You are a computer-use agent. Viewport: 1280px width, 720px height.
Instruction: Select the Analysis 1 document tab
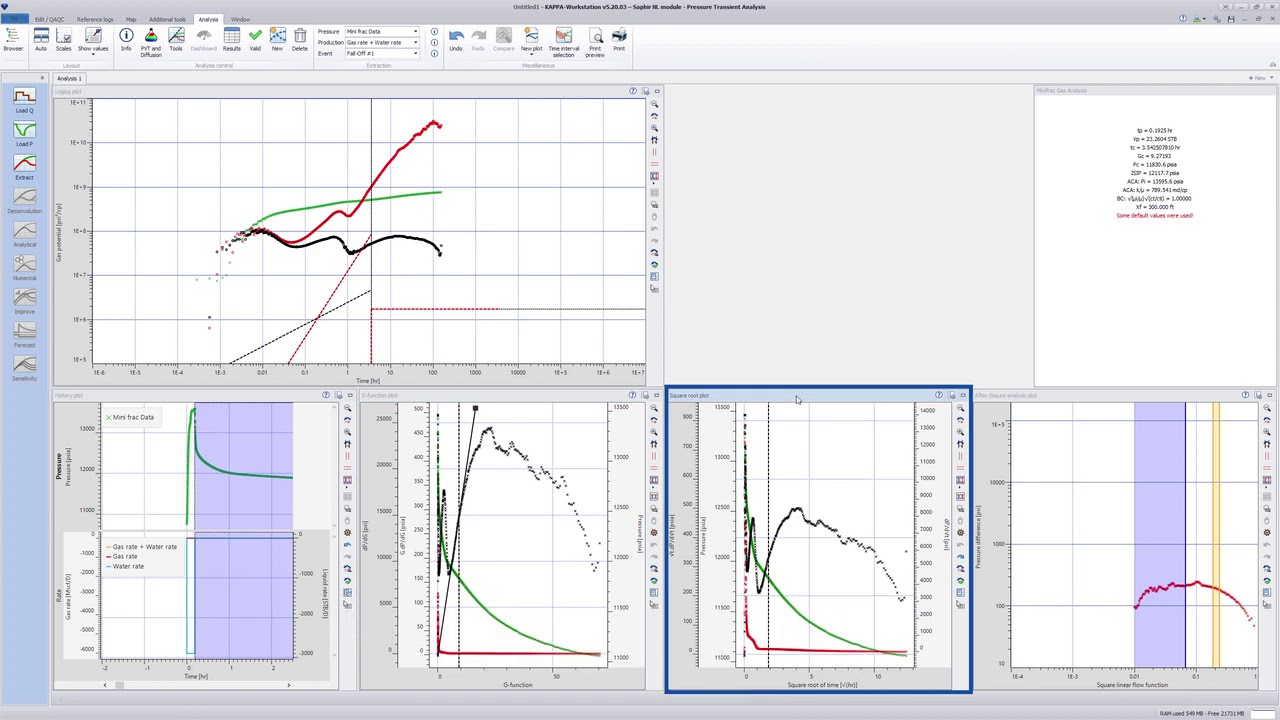click(69, 78)
